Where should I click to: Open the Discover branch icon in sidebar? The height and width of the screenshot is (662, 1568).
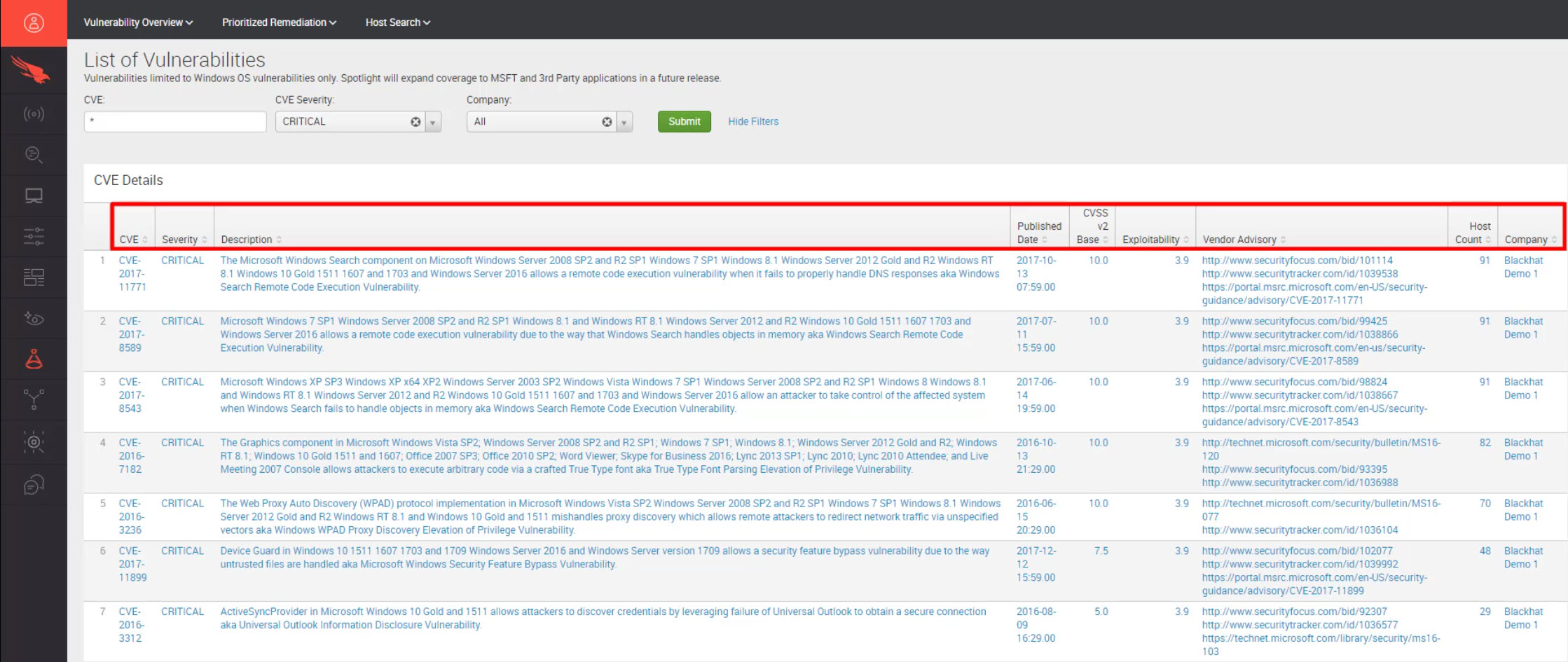coord(34,399)
